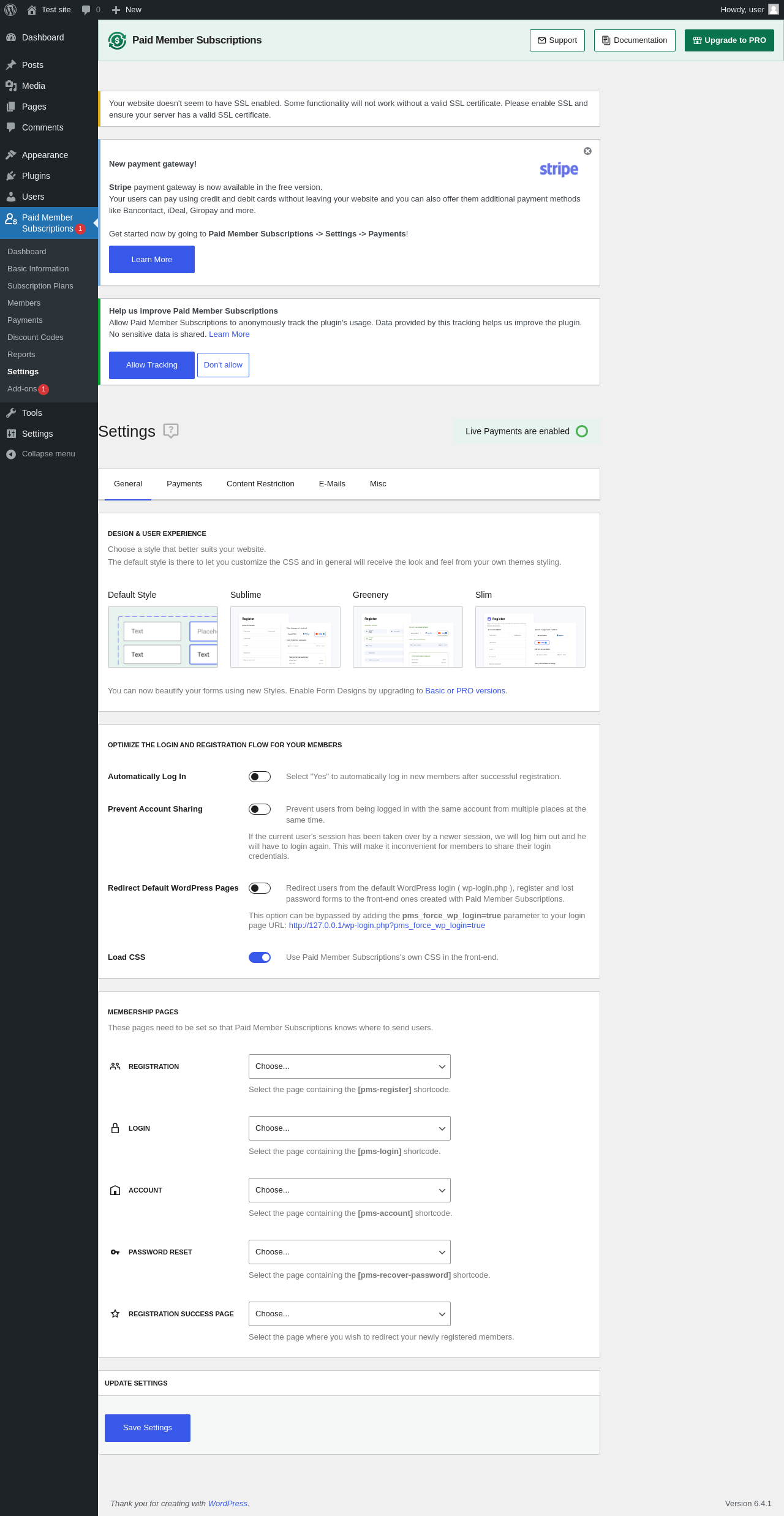784x1516 pixels.
Task: Click the Registration Success star icon
Action: click(115, 1314)
